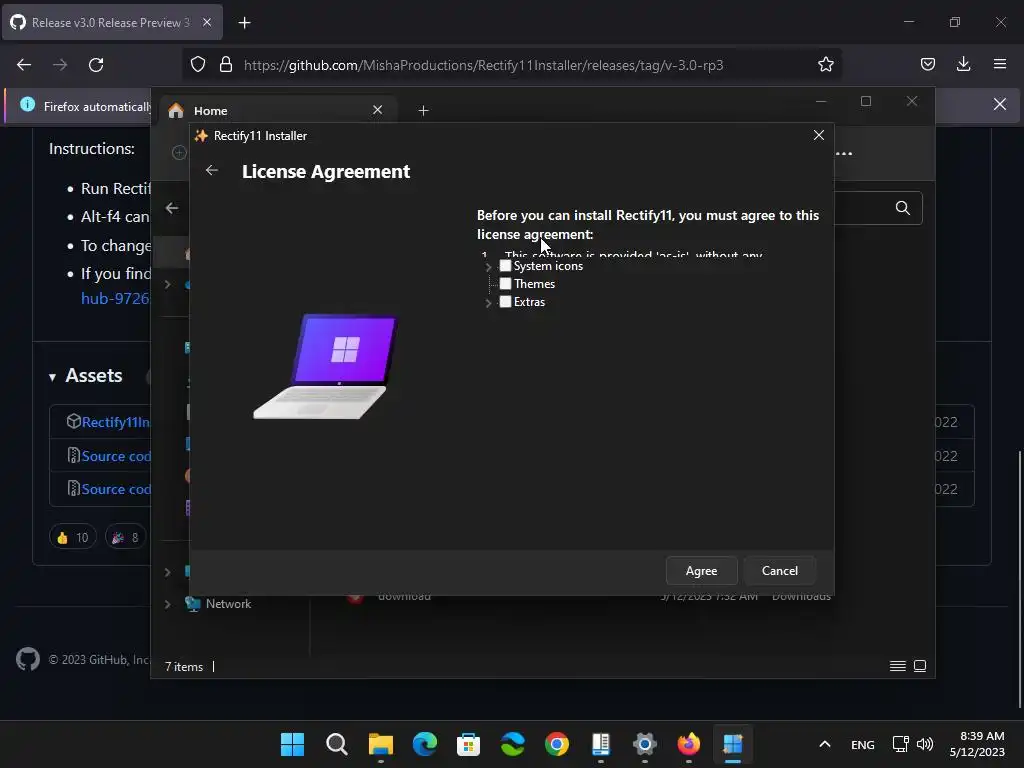Click the Firefox forward arrow button
Viewport: 1024px width, 768px height.
[x=60, y=65]
